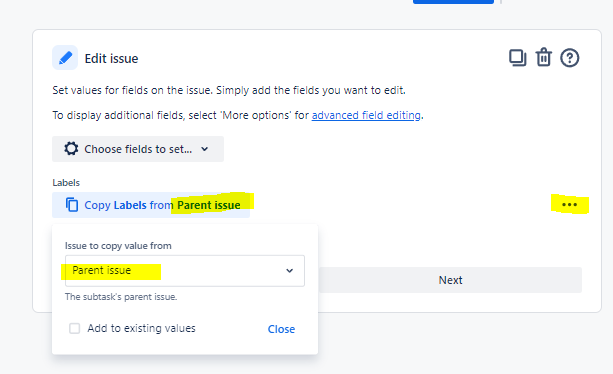613x374 pixels.
Task: Click the blue button at the top edge
Action: pos(453,2)
